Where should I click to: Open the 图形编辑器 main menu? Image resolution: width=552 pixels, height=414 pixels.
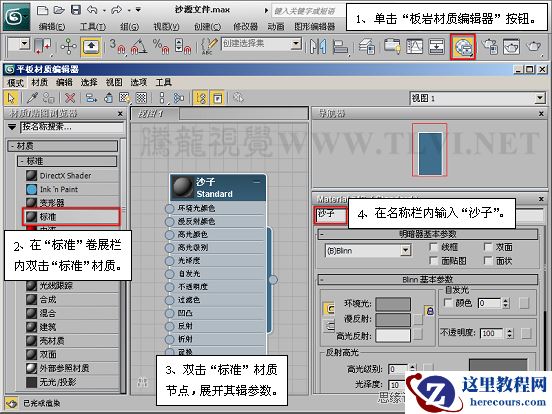[315, 26]
